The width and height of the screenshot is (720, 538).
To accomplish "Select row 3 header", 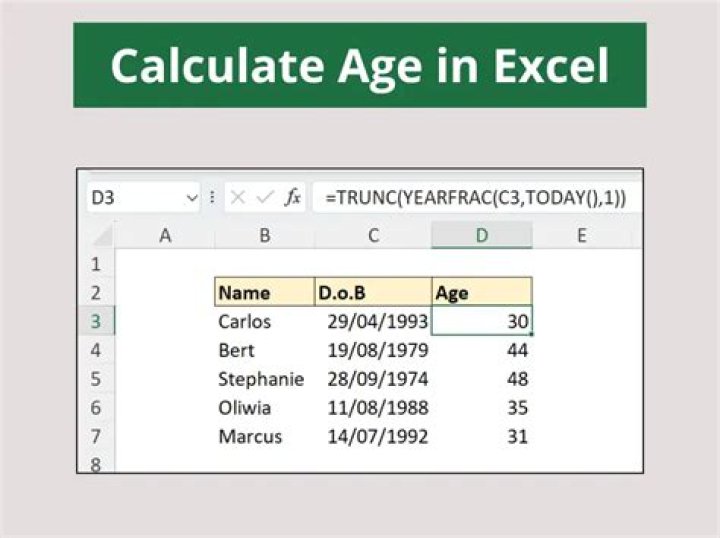I will (x=96, y=321).
